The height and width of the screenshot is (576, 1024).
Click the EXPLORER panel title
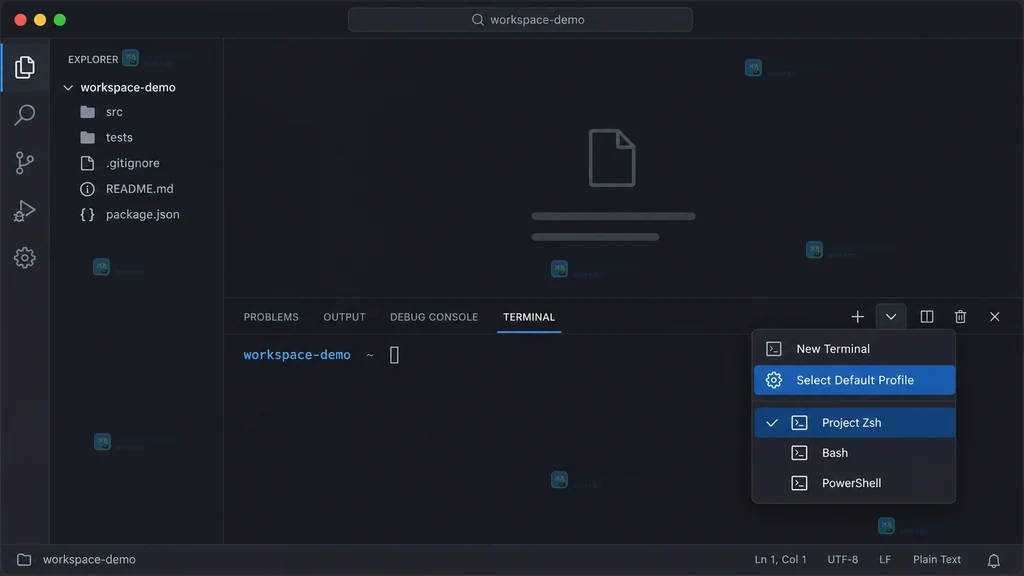click(x=93, y=59)
